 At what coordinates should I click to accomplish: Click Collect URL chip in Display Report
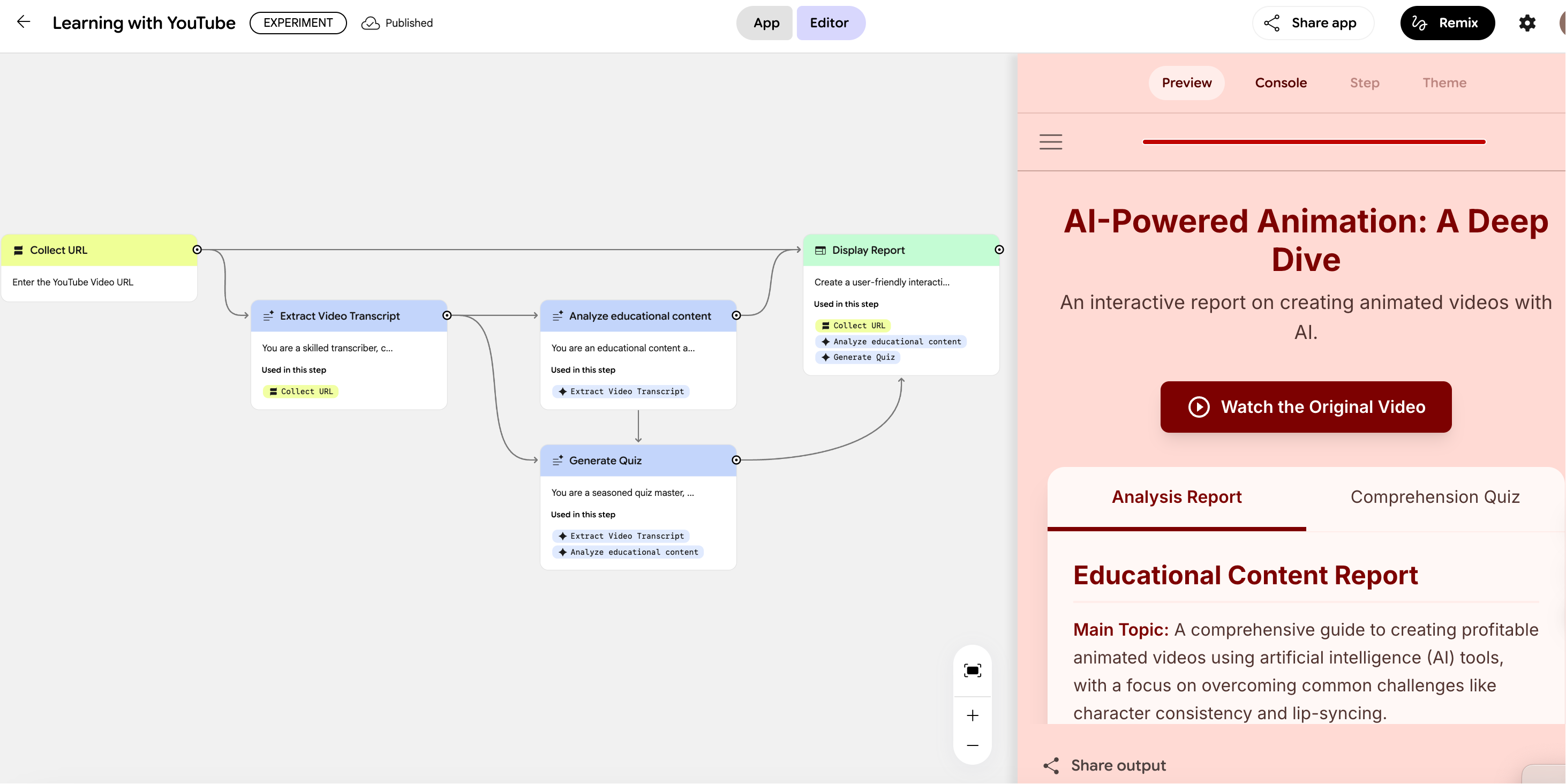point(853,326)
